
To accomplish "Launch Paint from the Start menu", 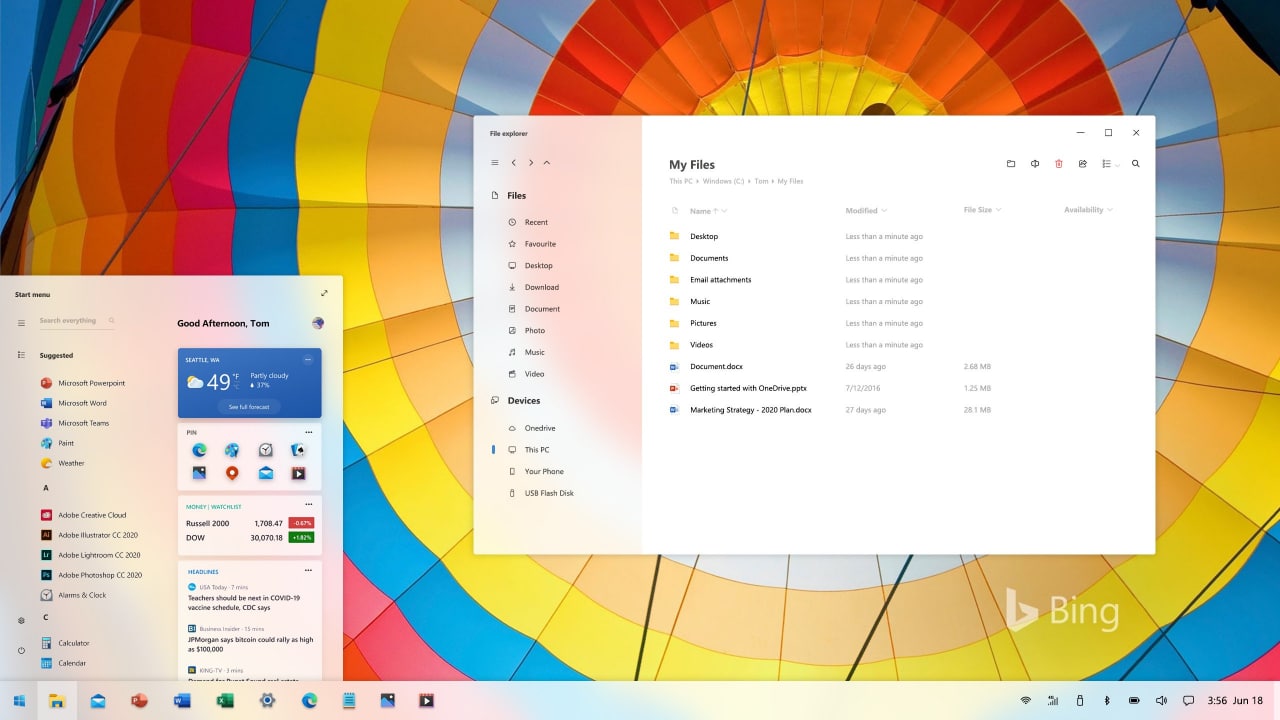I will 57,443.
